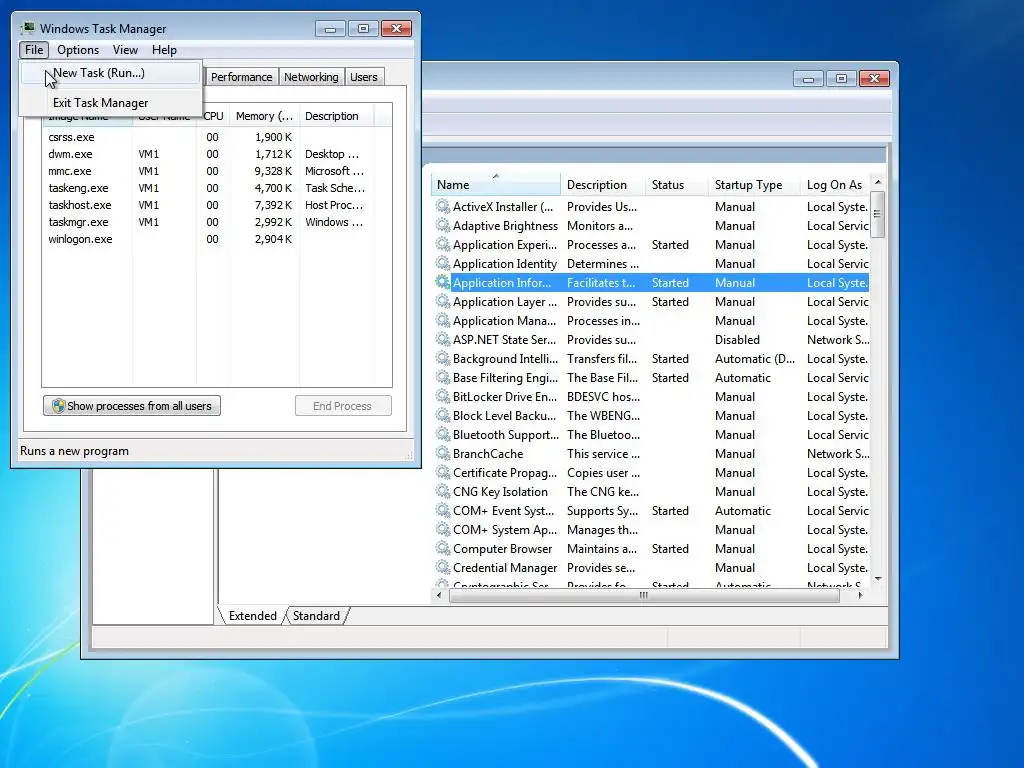
Task: Switch to the Users tab
Action: click(363, 77)
